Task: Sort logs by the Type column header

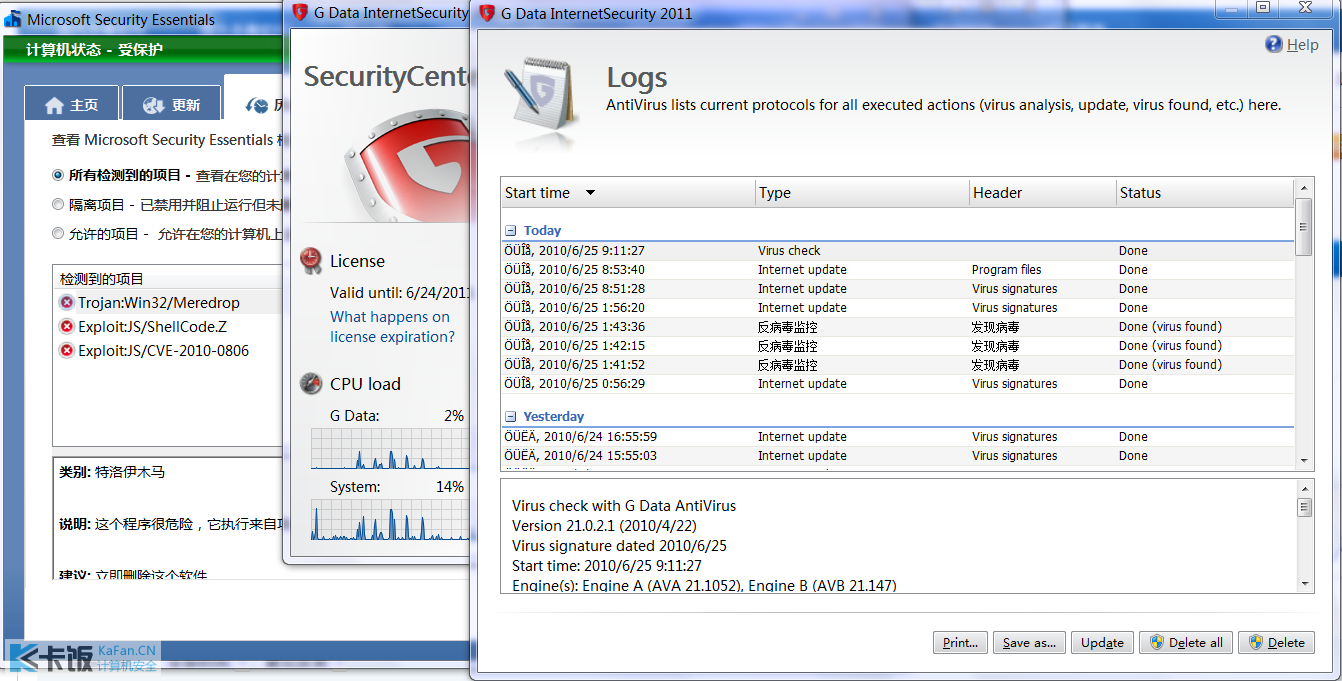Action: point(862,193)
